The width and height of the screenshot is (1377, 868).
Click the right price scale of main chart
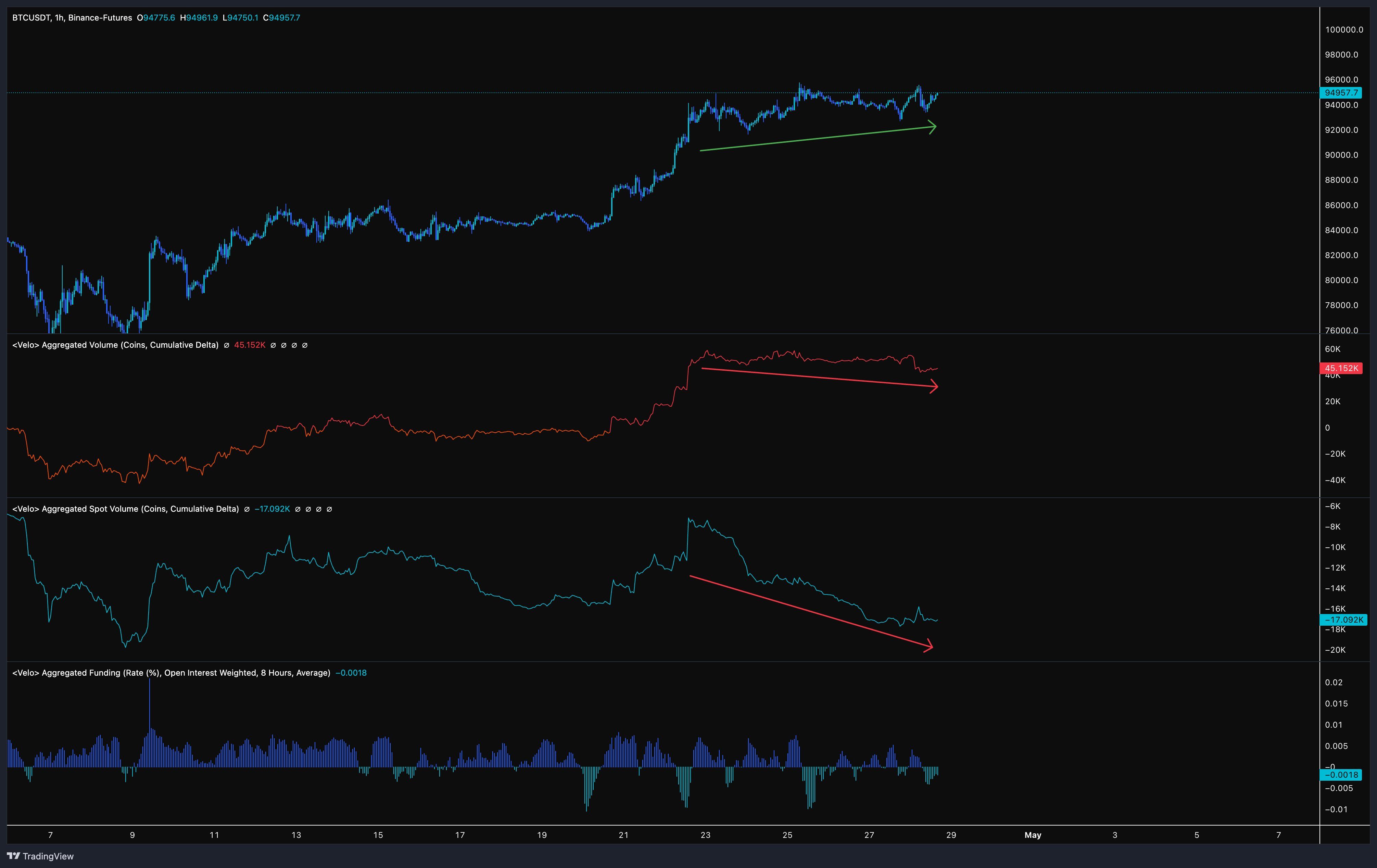(x=1344, y=229)
